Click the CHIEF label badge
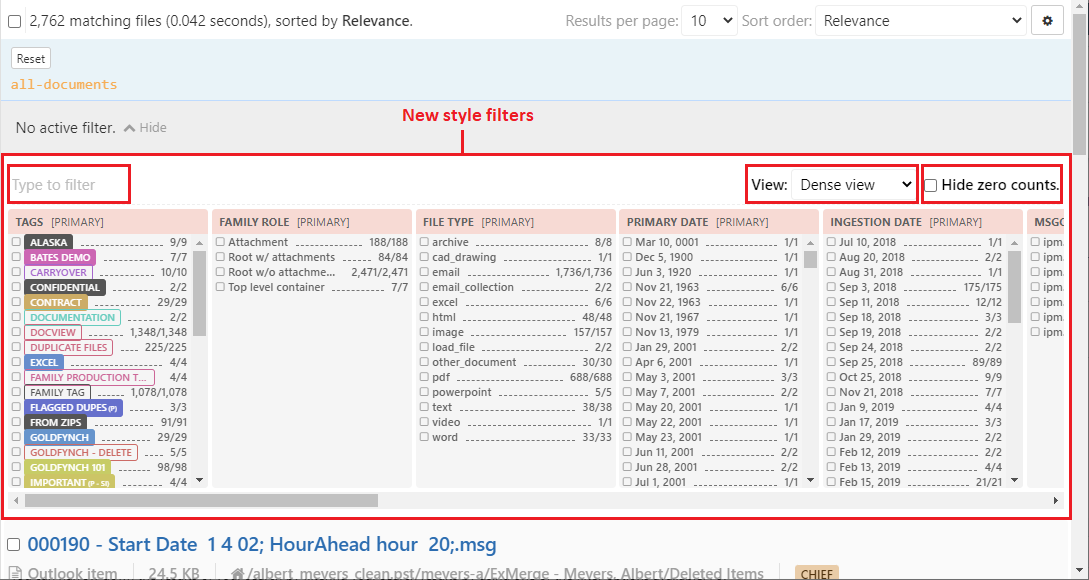The width and height of the screenshot is (1089, 580). pos(816,574)
